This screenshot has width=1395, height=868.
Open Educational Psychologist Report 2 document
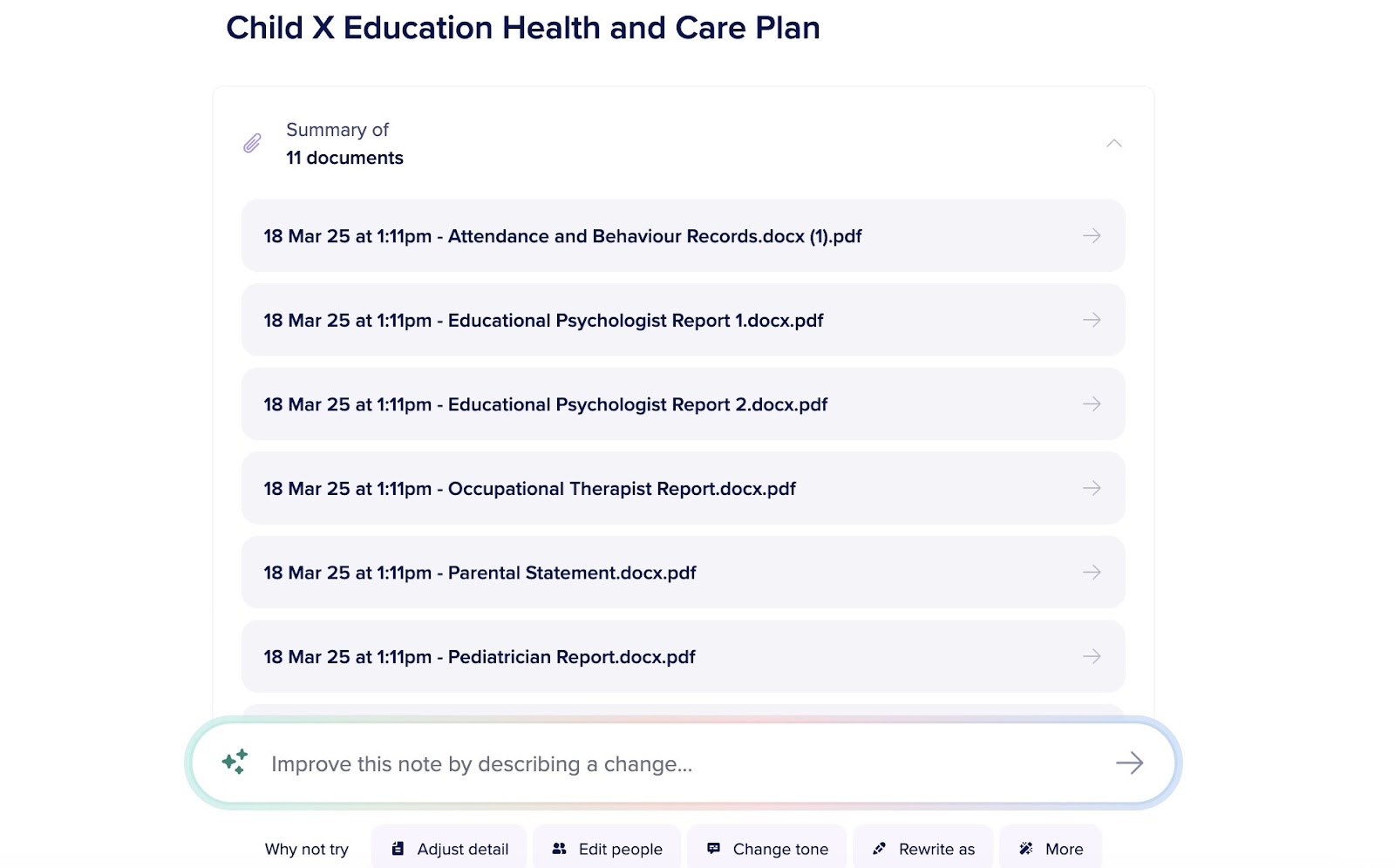click(x=545, y=404)
